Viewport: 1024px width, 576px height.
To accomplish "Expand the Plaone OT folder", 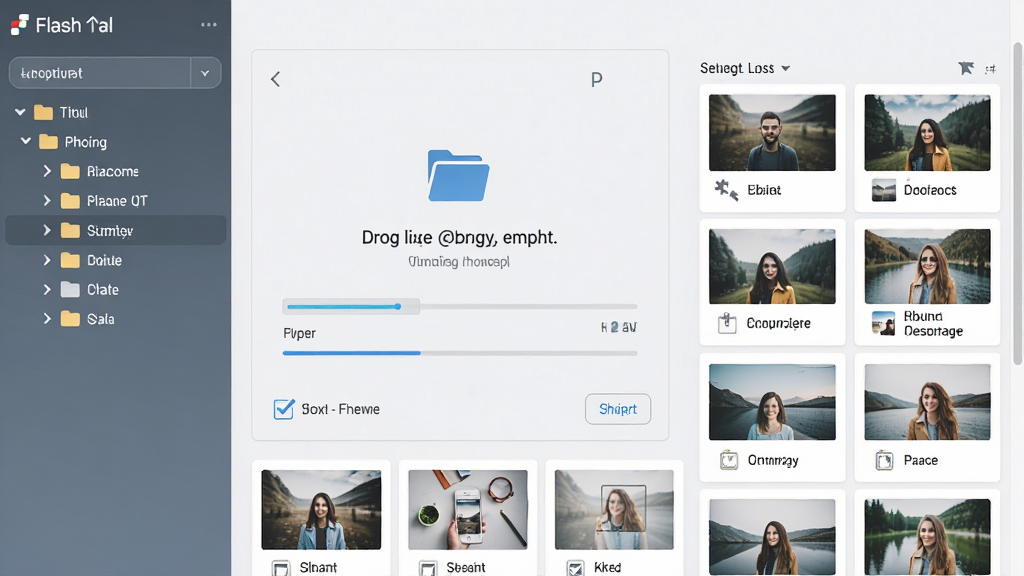I will (x=47, y=200).
